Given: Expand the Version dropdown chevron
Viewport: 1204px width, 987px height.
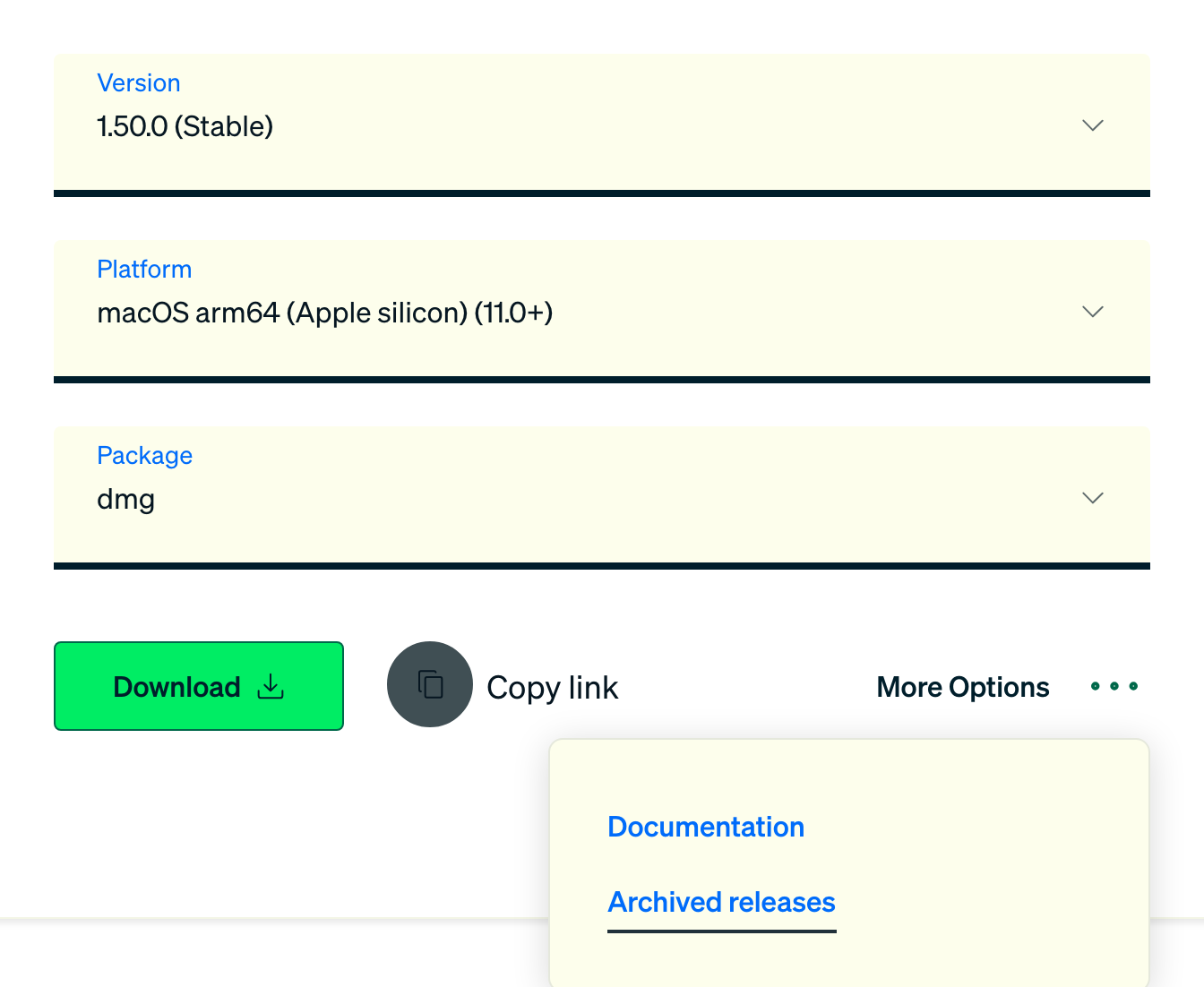Looking at the screenshot, I should tap(1093, 125).
